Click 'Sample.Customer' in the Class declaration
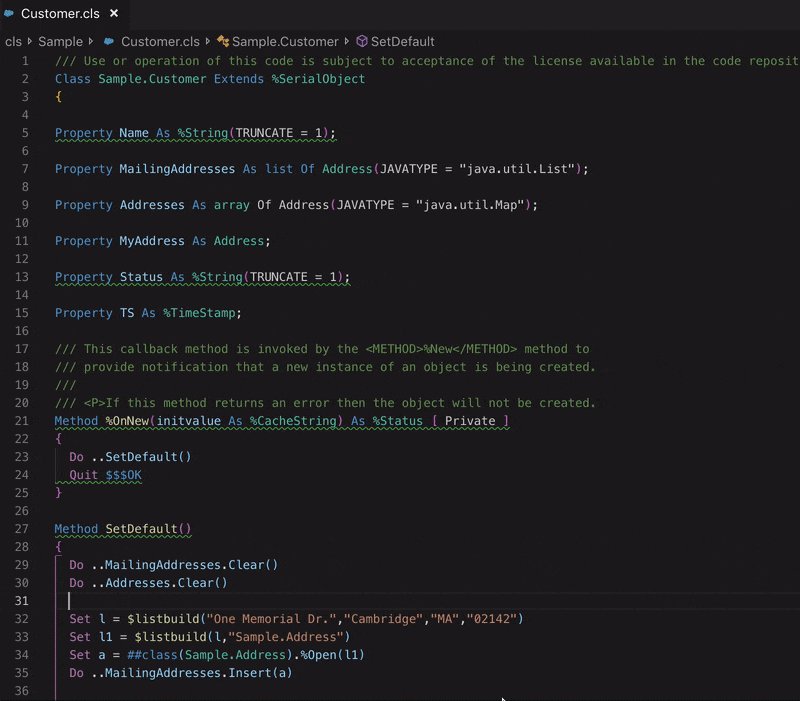Screen dimensions: 800x701 click(152, 79)
